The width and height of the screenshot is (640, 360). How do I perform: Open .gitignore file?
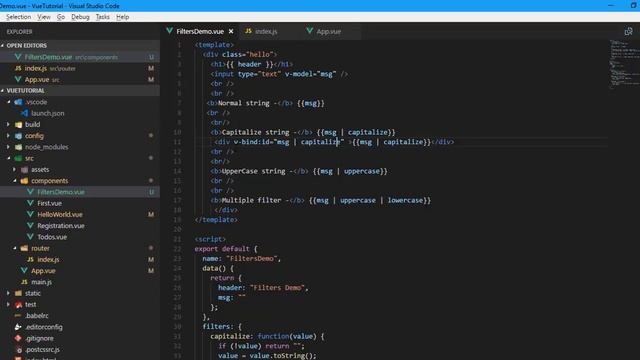39,338
